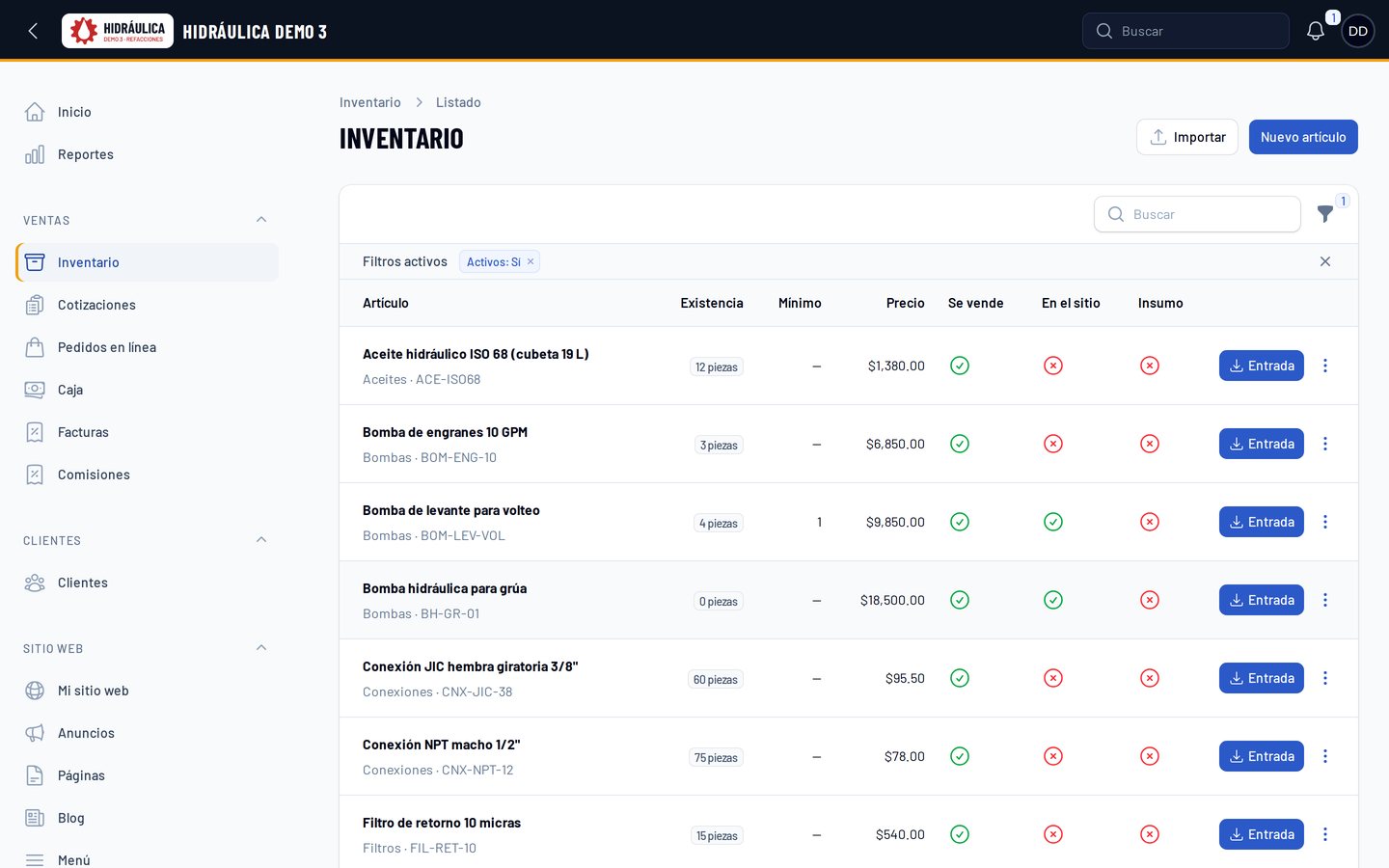Open row options for Aceite hidráulico ISO 68

pos(1325,366)
